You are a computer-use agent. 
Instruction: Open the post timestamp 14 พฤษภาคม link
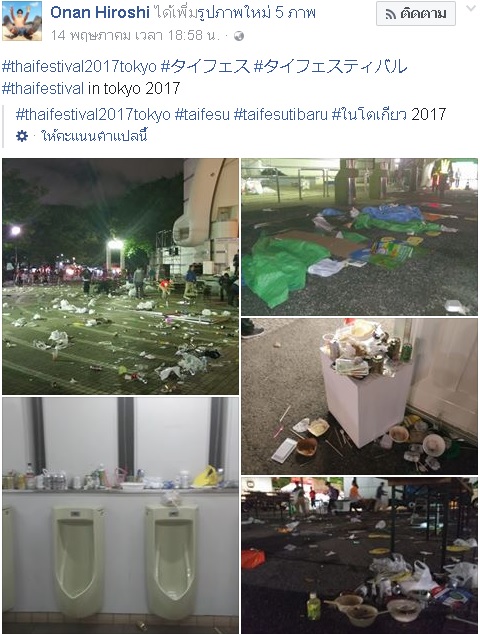tap(135, 36)
